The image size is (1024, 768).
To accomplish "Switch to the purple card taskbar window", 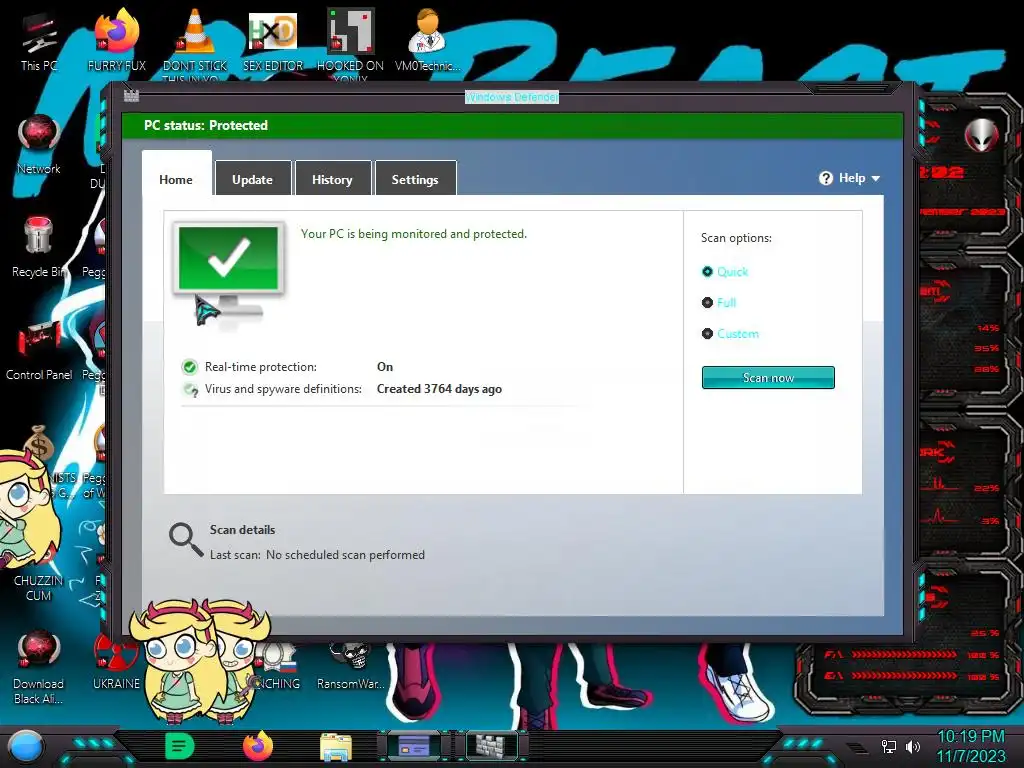I will [x=414, y=745].
